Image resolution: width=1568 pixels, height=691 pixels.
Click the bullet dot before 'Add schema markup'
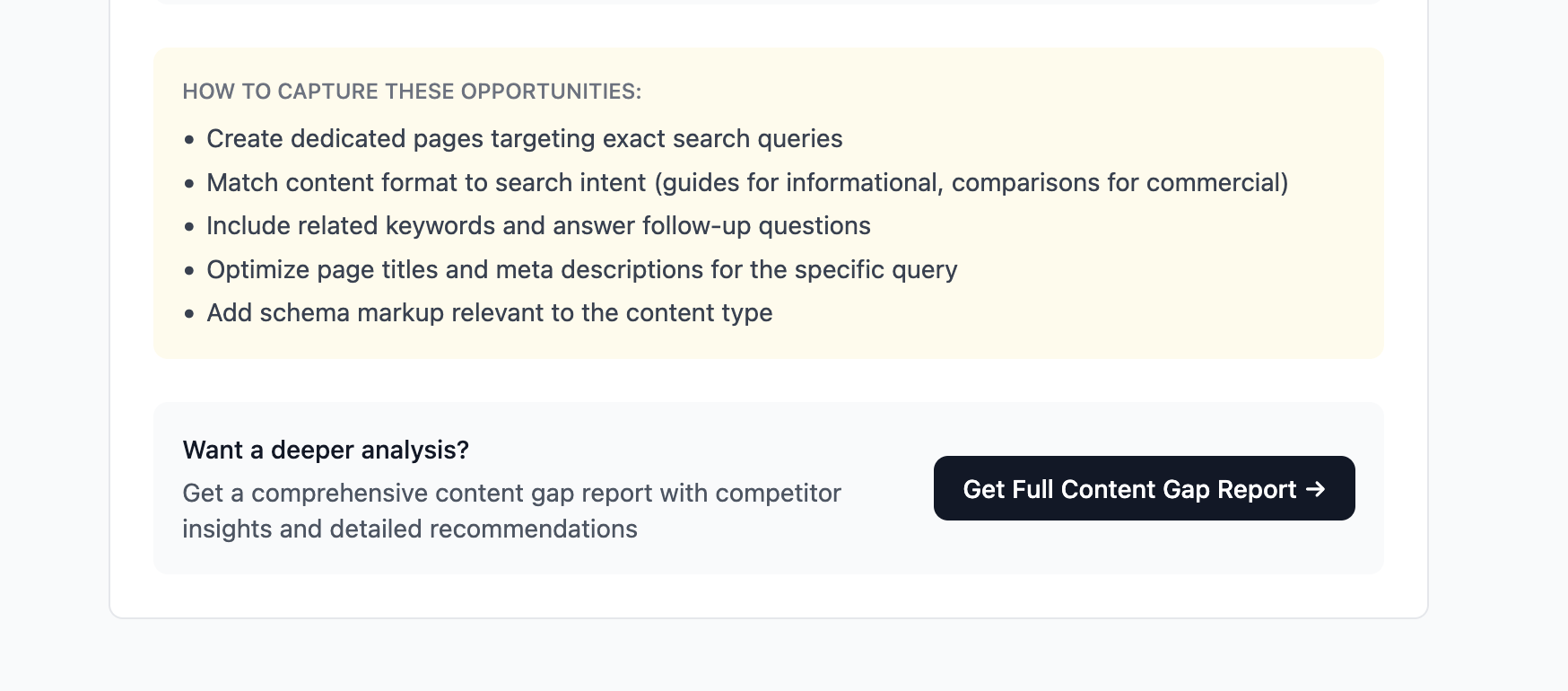click(x=188, y=314)
